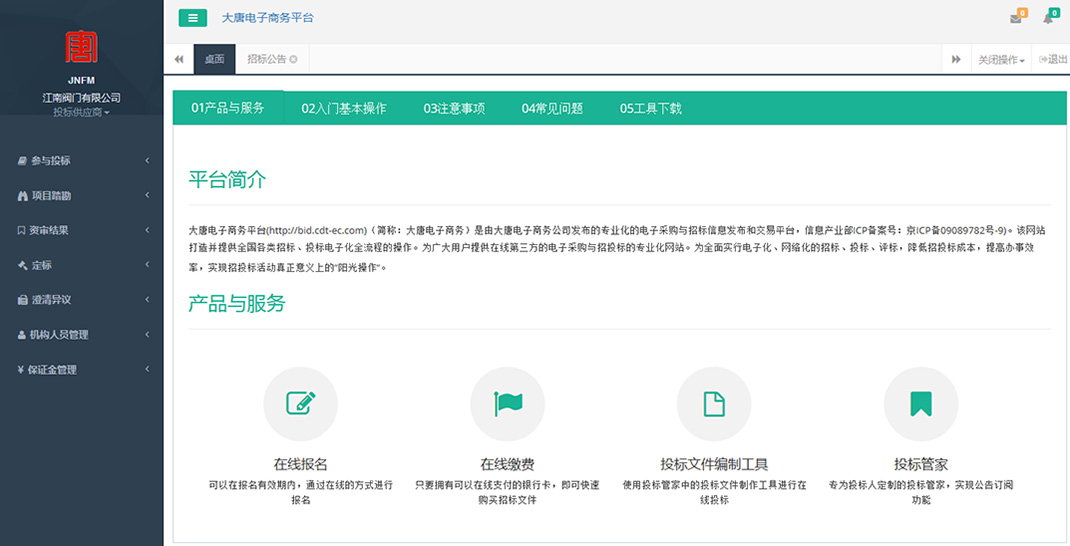Switch to the 桌面 tab
The width and height of the screenshot is (1070, 546).
pos(214,59)
